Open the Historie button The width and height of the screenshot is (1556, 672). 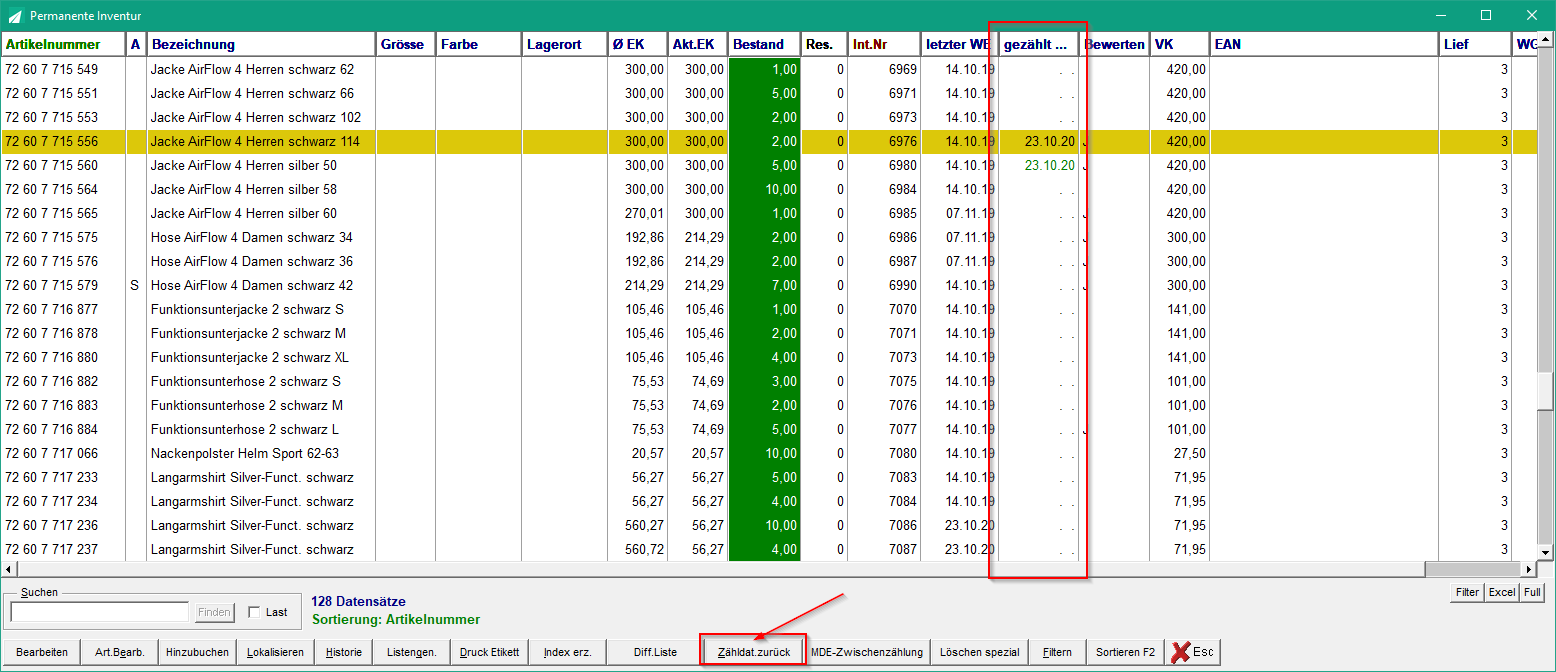[344, 652]
